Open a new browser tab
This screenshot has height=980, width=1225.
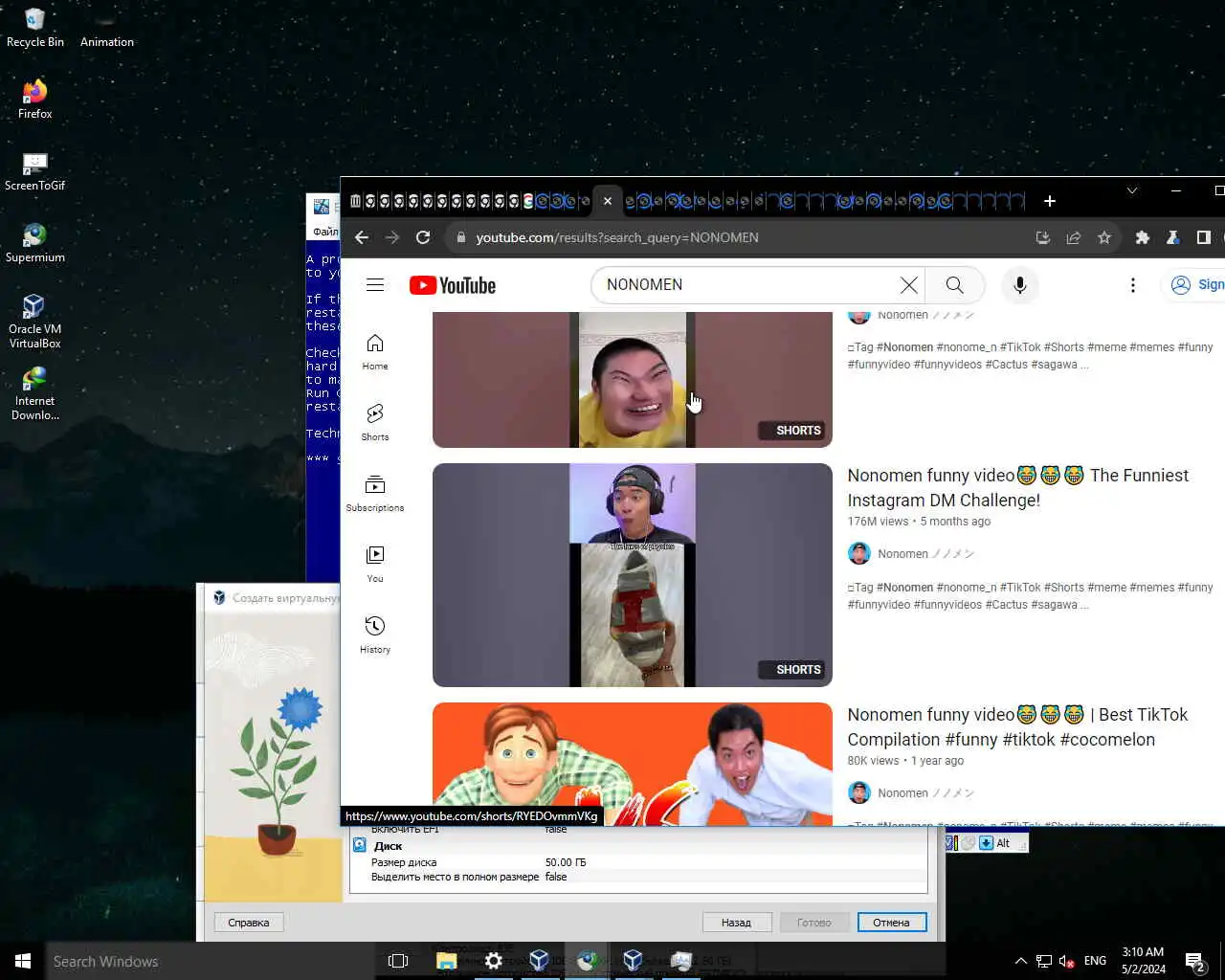point(1050,201)
